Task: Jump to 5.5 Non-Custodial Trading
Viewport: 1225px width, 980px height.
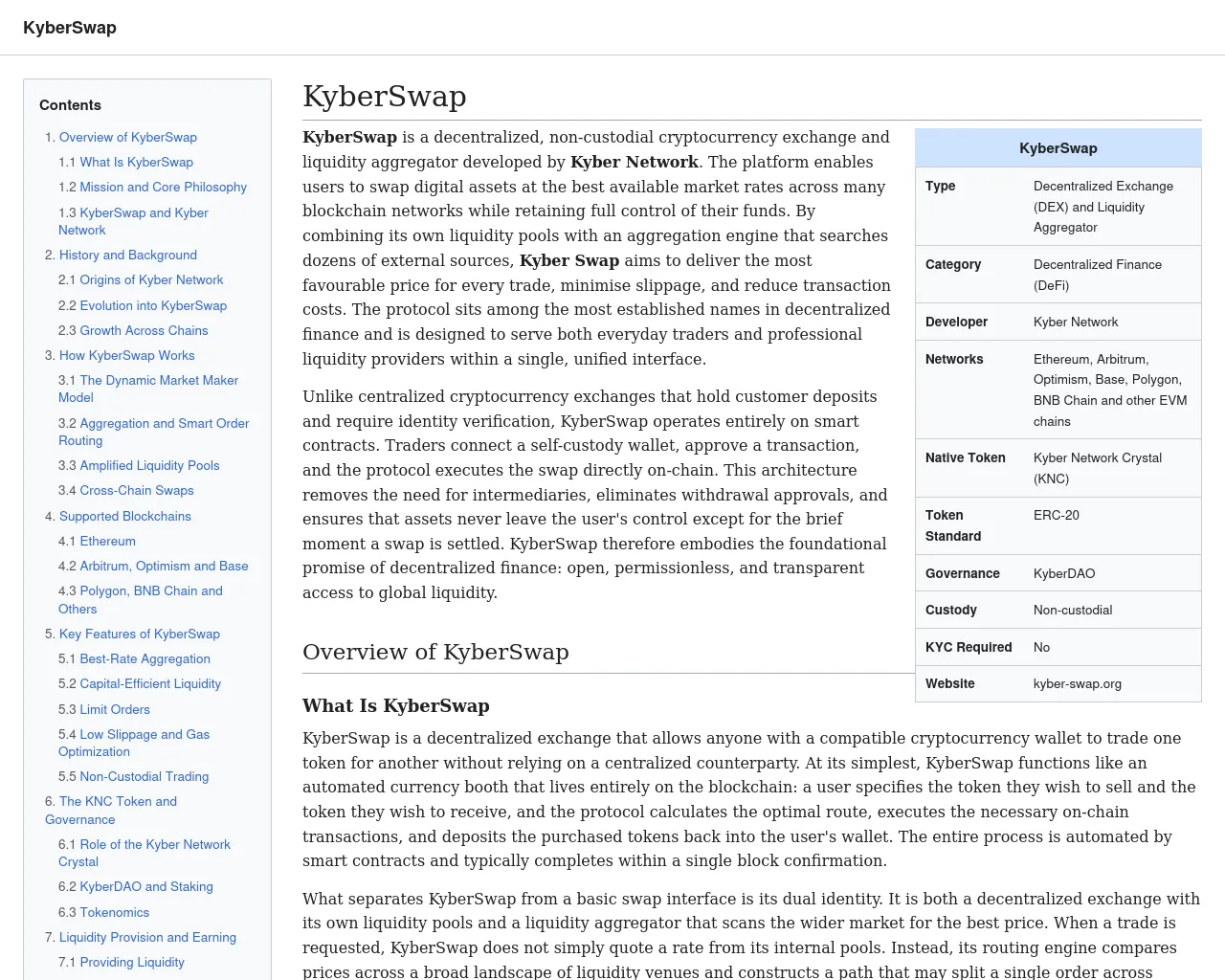Action: 144,776
